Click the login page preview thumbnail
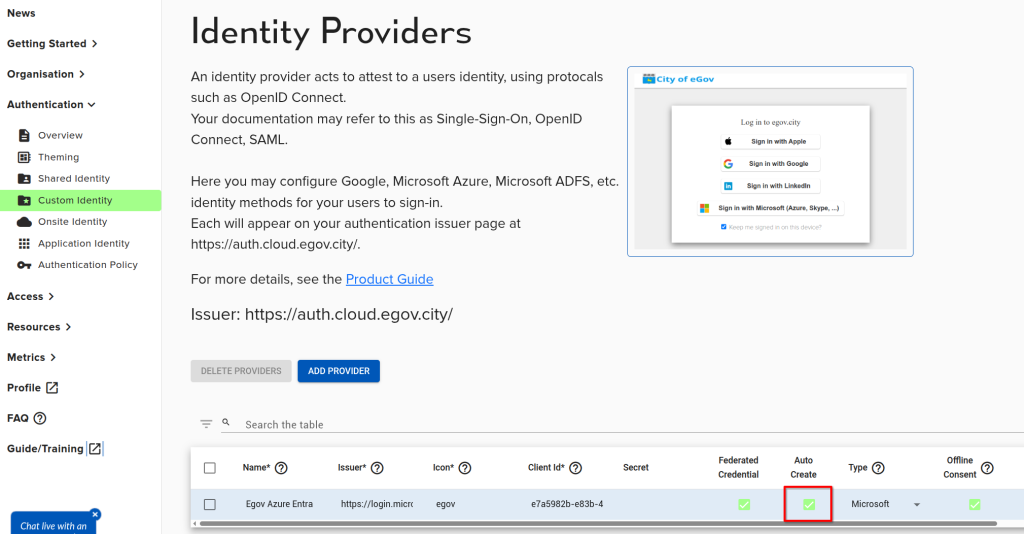Viewport: 1024px width, 534px height. click(x=770, y=161)
